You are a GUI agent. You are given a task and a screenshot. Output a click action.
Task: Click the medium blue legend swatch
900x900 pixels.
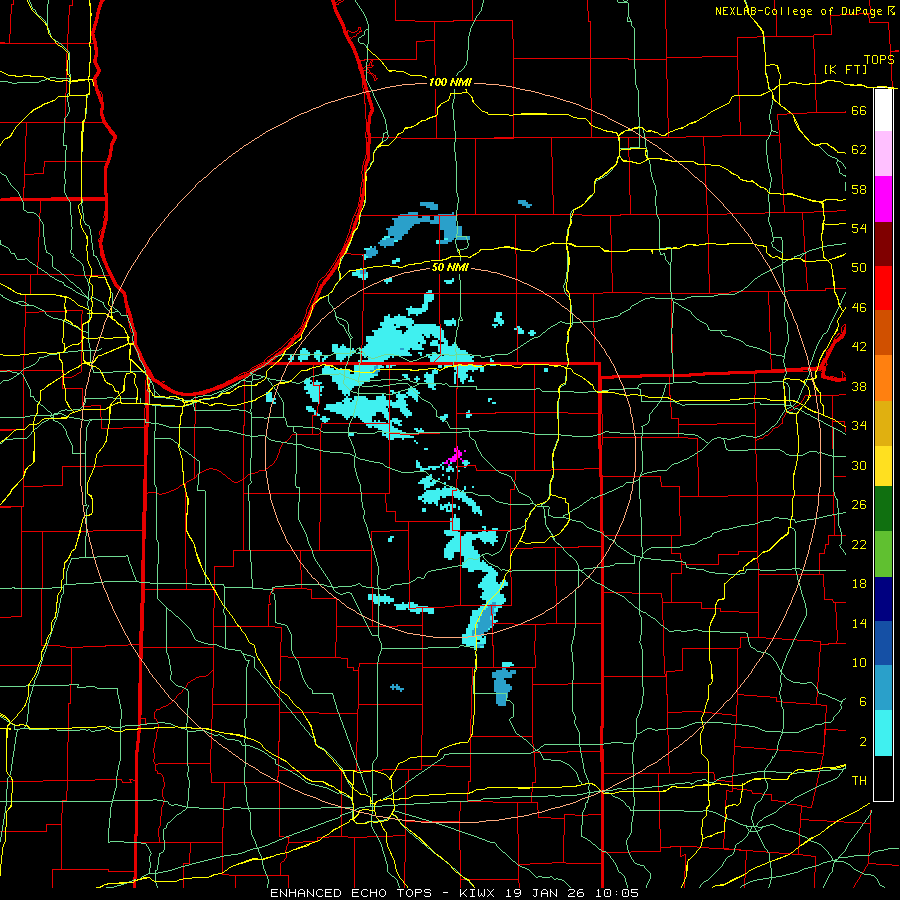tap(883, 643)
